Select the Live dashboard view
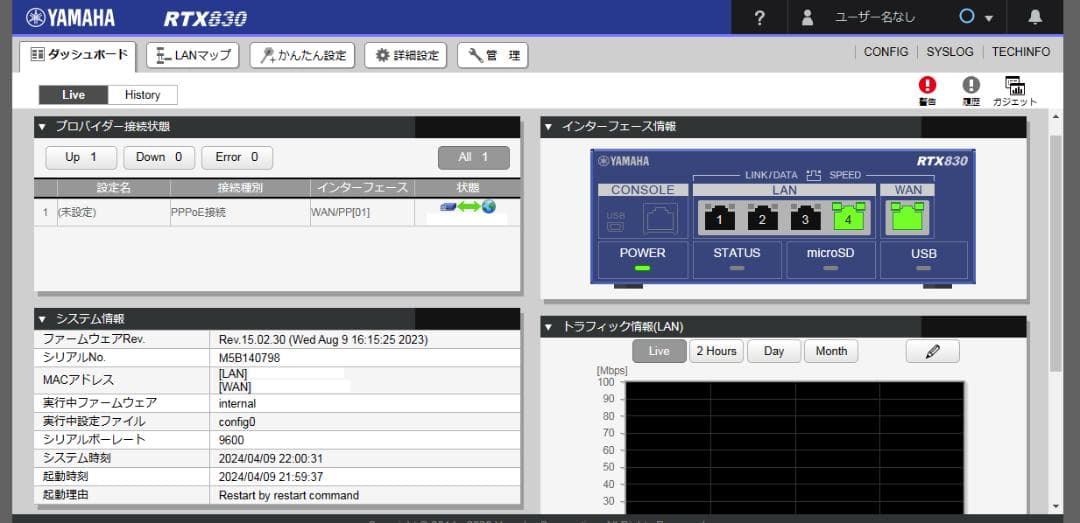The image size is (1080, 523). (x=73, y=95)
